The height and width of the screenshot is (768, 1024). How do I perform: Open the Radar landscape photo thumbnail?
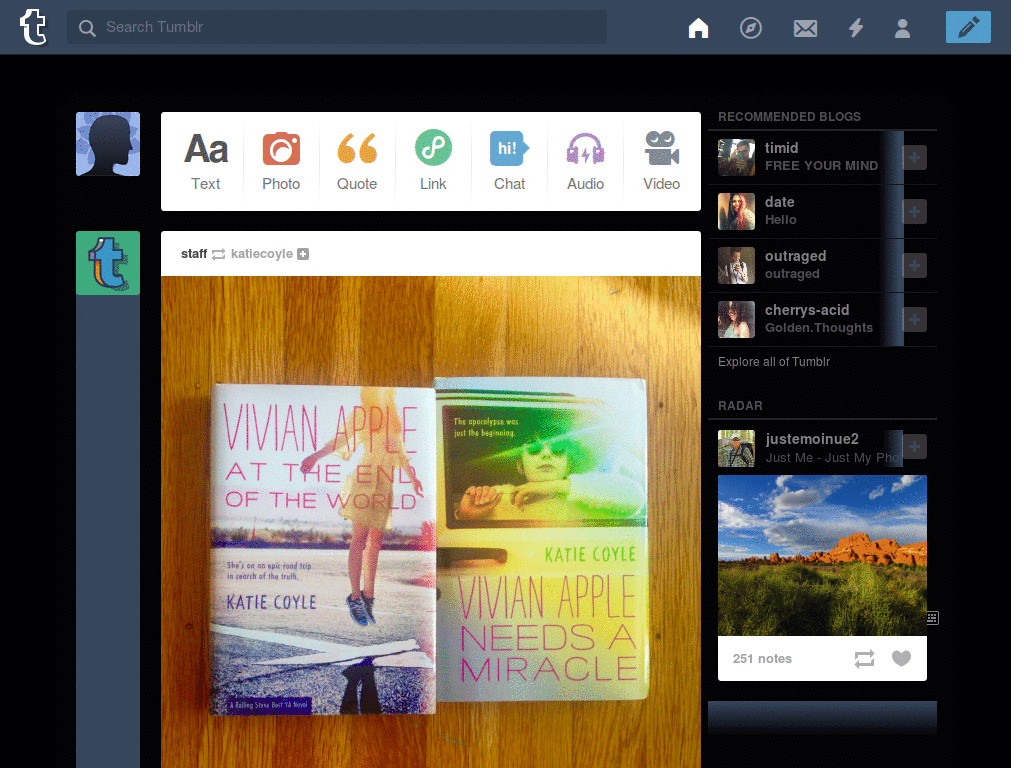pyautogui.click(x=822, y=555)
